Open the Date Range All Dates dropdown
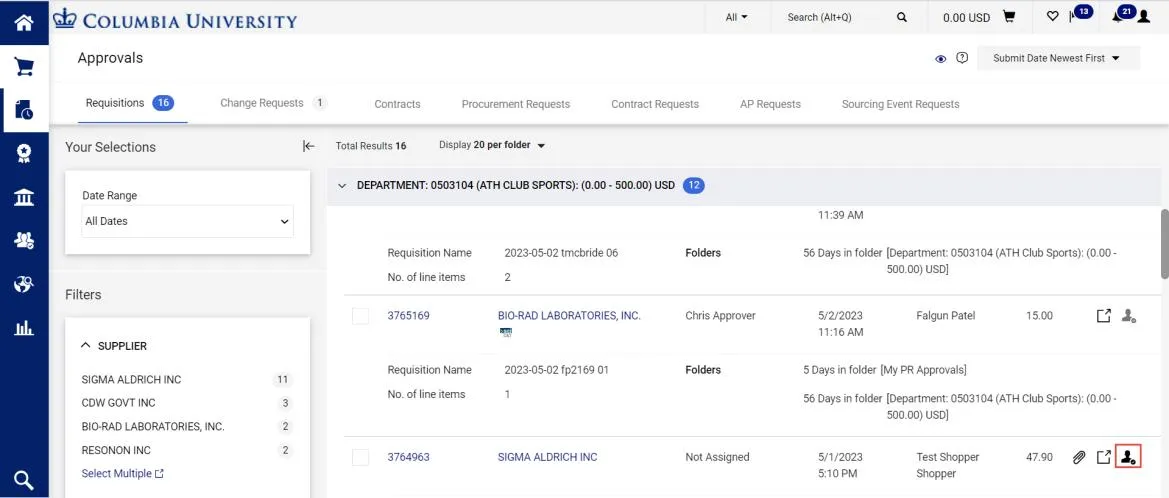This screenshot has height=498, width=1169. click(x=187, y=221)
